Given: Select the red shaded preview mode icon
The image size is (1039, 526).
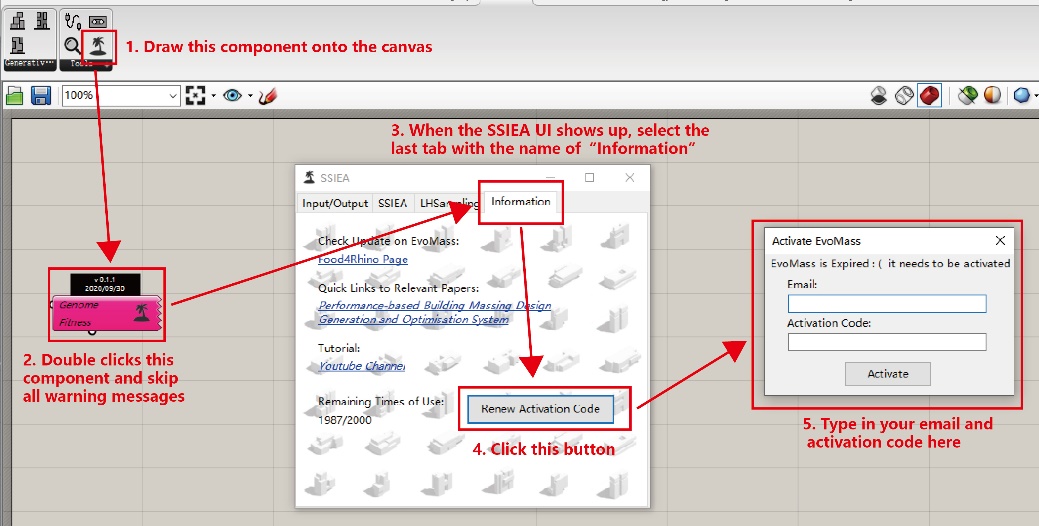Looking at the screenshot, I should (x=930, y=95).
